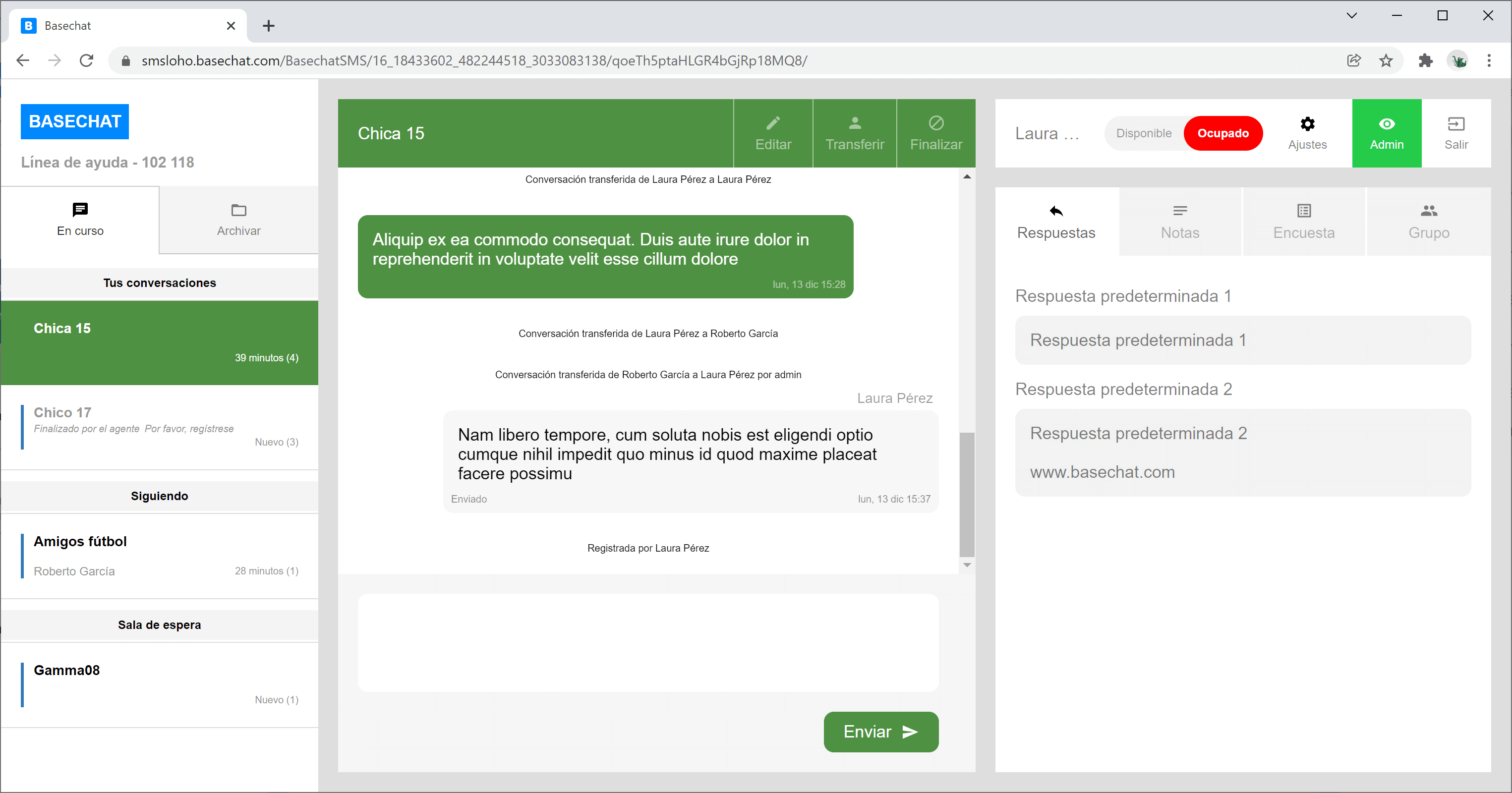The image size is (1512, 793).
Task: Click the chat scrollbar thumb
Action: [966, 494]
